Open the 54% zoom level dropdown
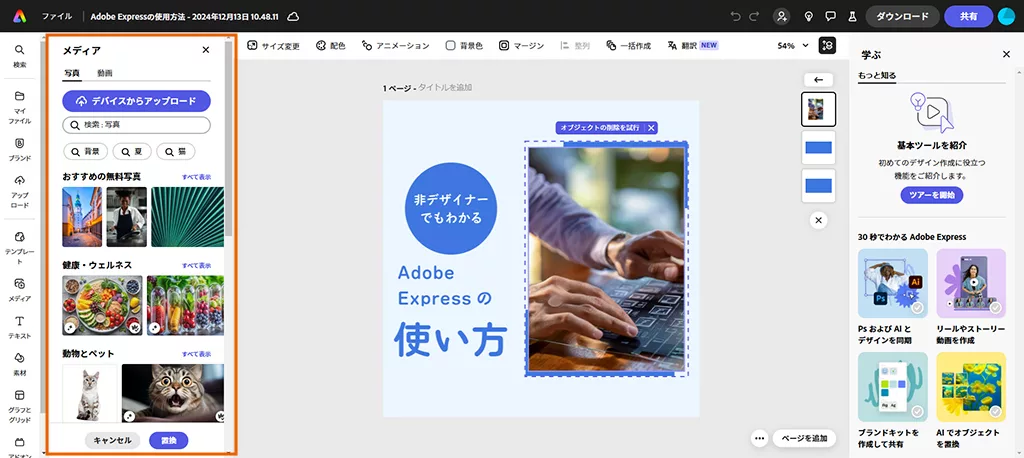The image size is (1024, 458). [x=793, y=46]
